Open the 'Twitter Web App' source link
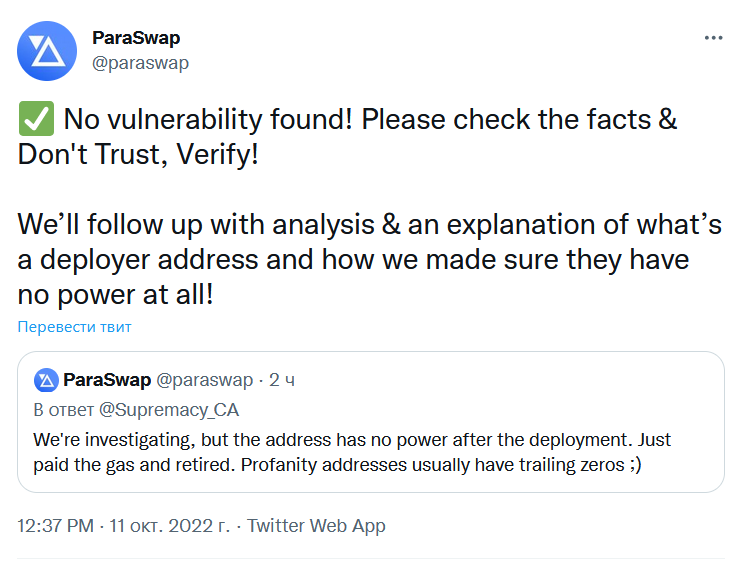 click(316, 526)
